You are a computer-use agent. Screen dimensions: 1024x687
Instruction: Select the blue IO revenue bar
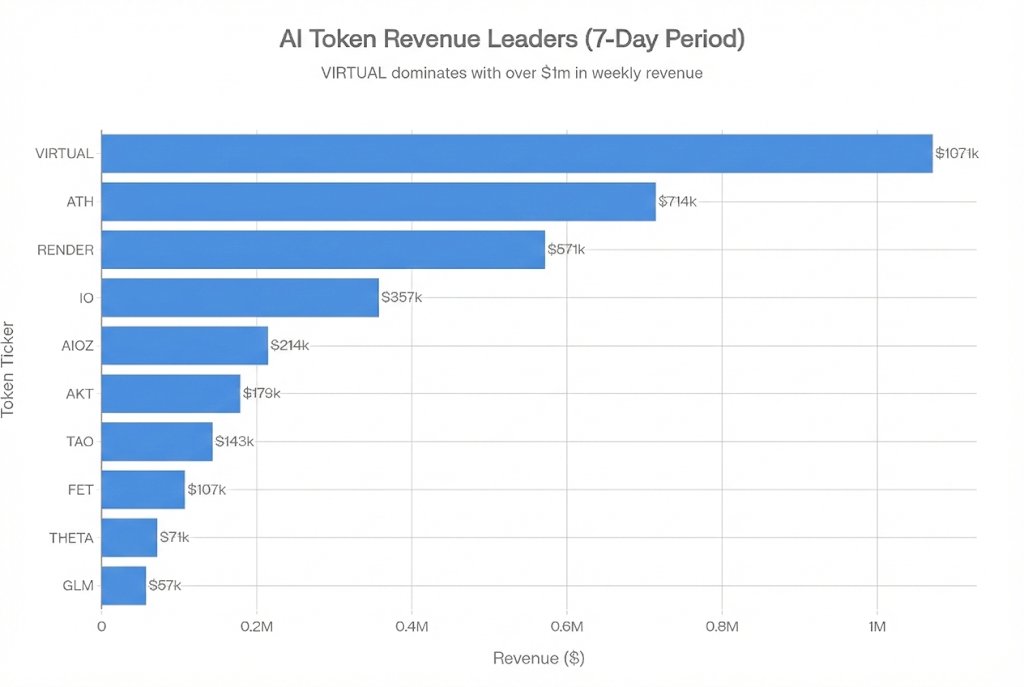pos(240,297)
